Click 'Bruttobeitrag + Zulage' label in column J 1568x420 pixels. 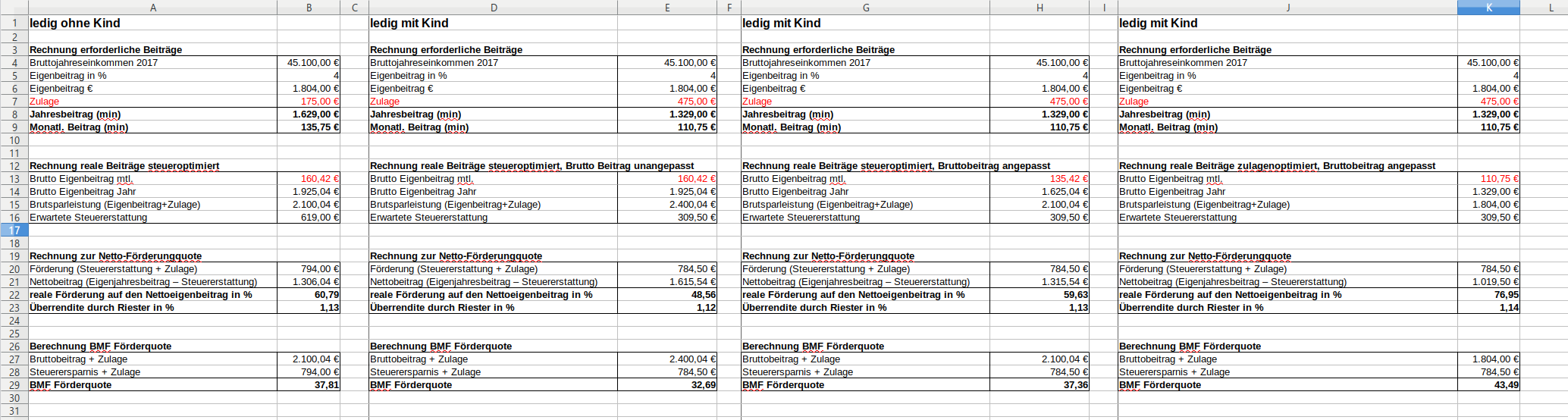pos(1168,359)
